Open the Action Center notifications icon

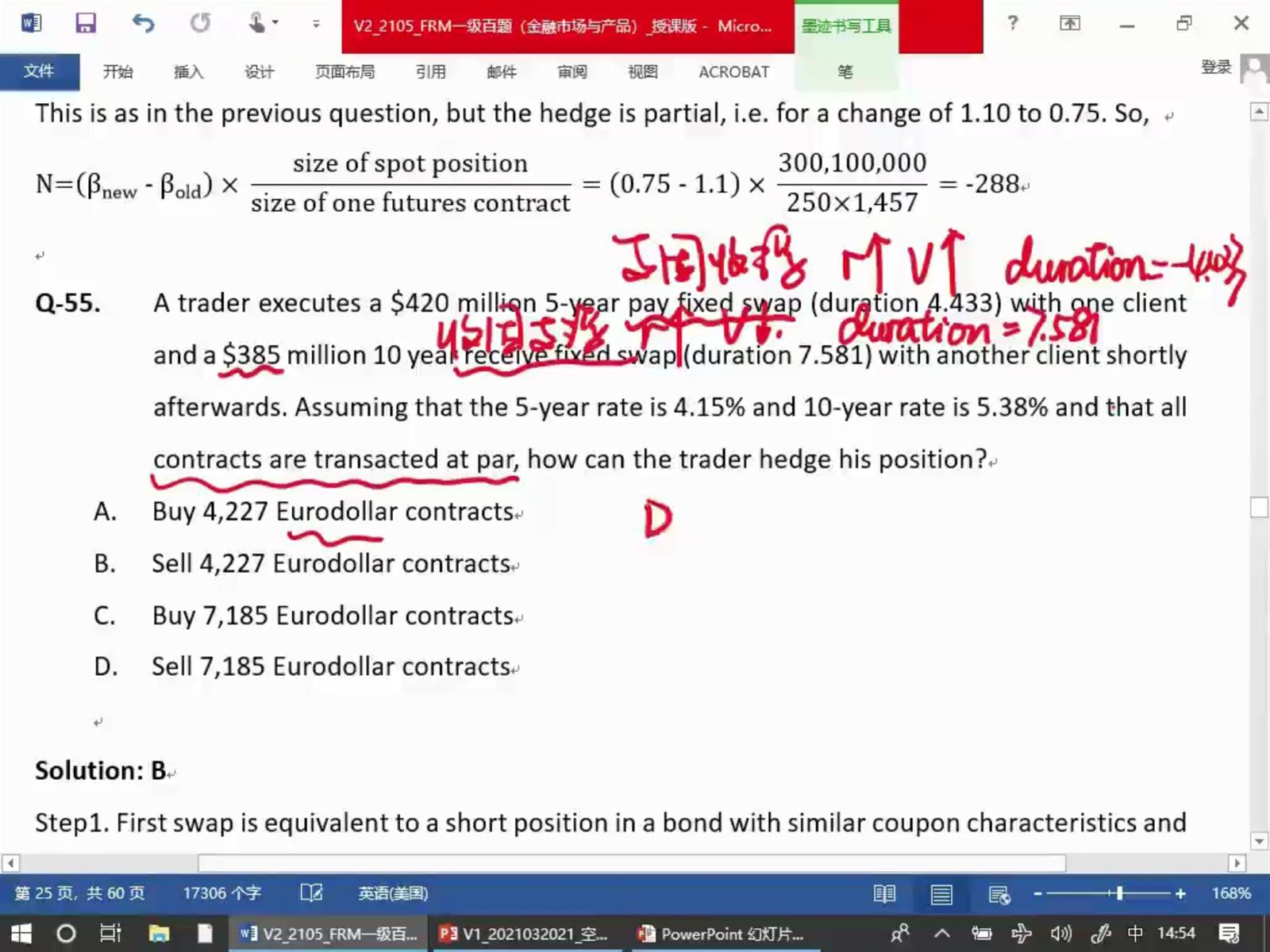[1230, 934]
